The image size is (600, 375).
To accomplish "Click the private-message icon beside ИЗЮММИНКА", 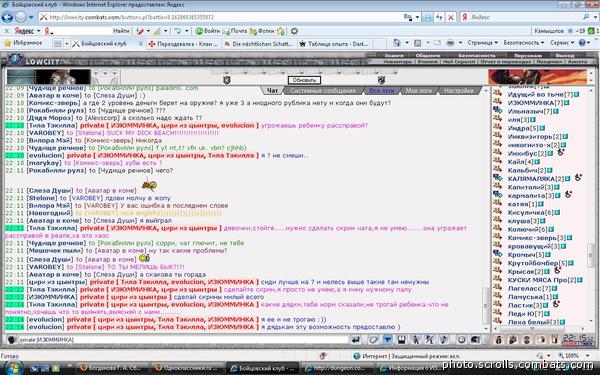I will (497, 102).
